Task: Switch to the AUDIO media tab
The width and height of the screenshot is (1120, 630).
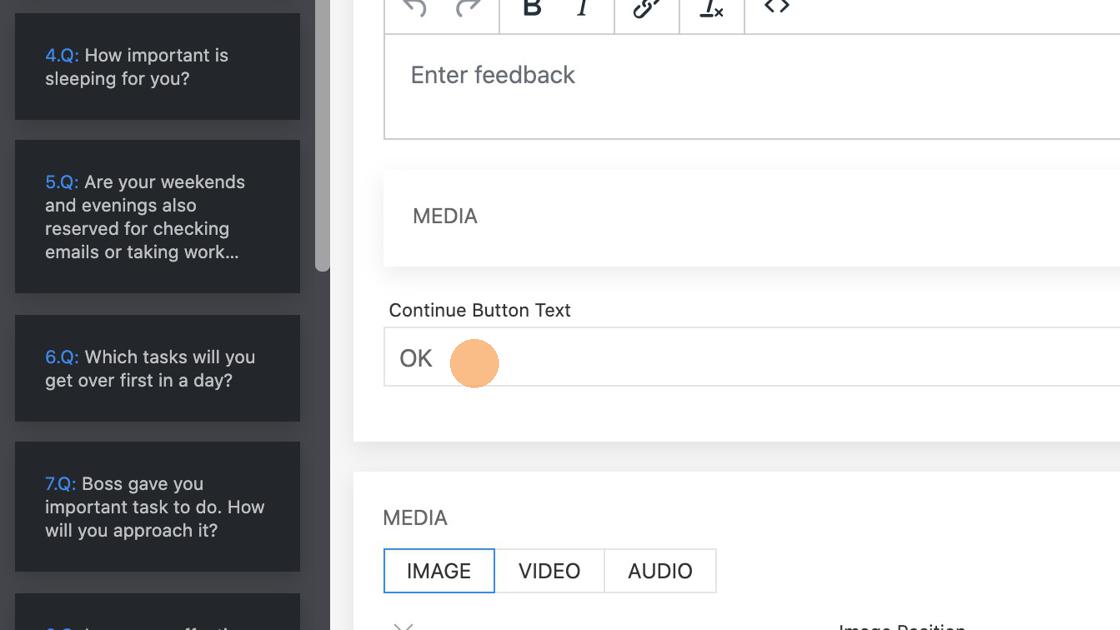Action: pos(660,570)
